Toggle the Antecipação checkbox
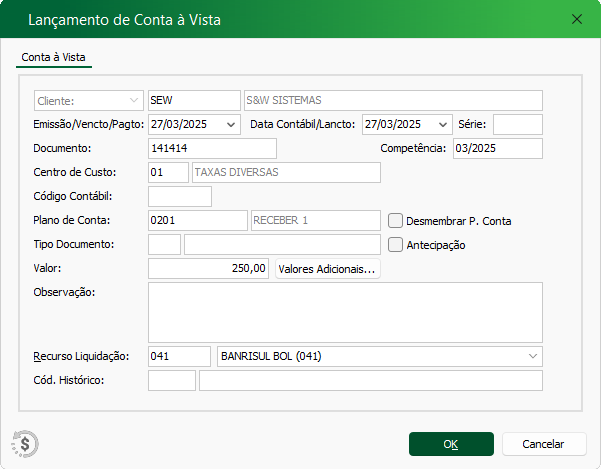The height and width of the screenshot is (469, 601). tap(395, 244)
